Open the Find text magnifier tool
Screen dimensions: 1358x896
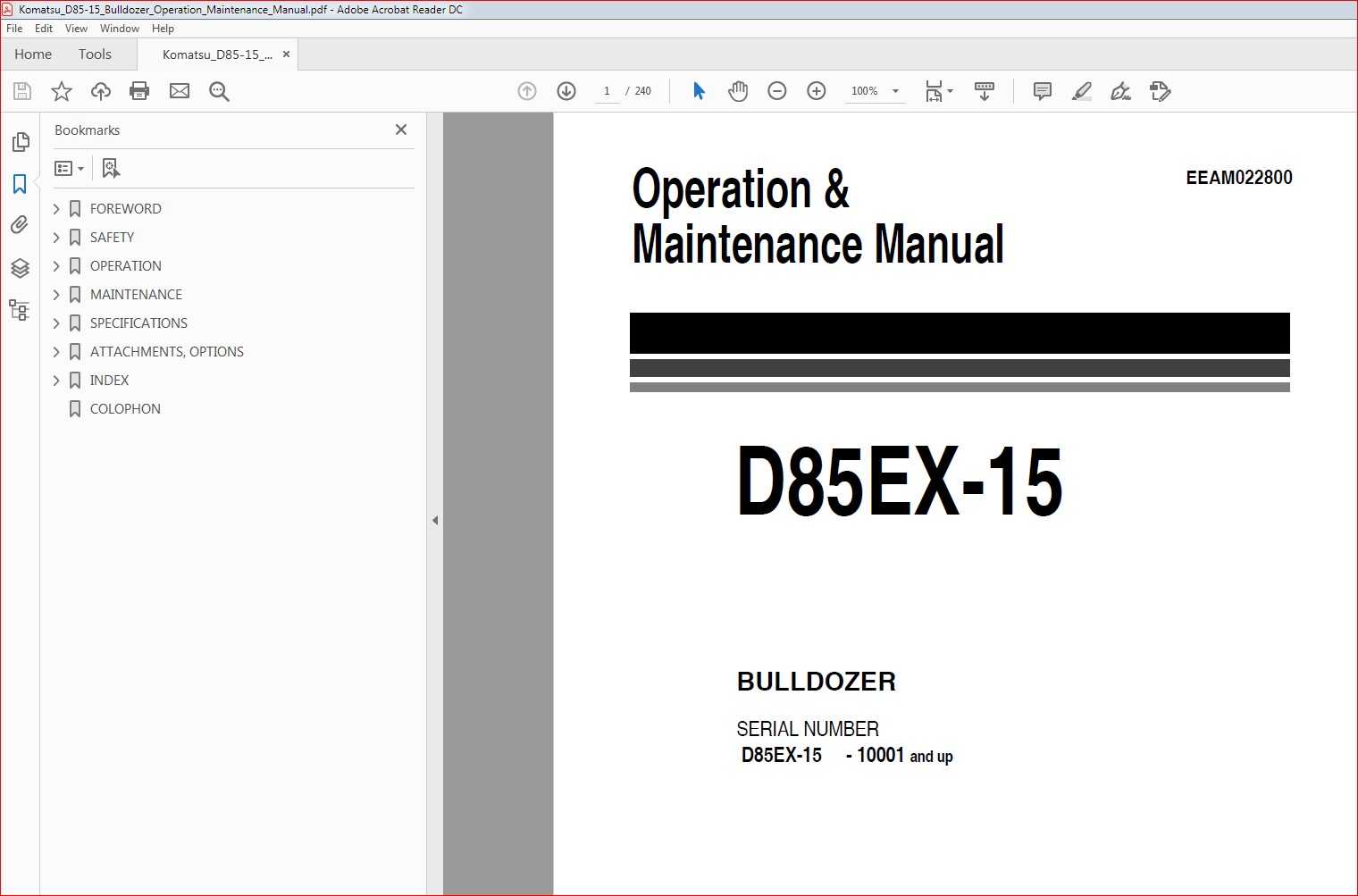tap(219, 91)
